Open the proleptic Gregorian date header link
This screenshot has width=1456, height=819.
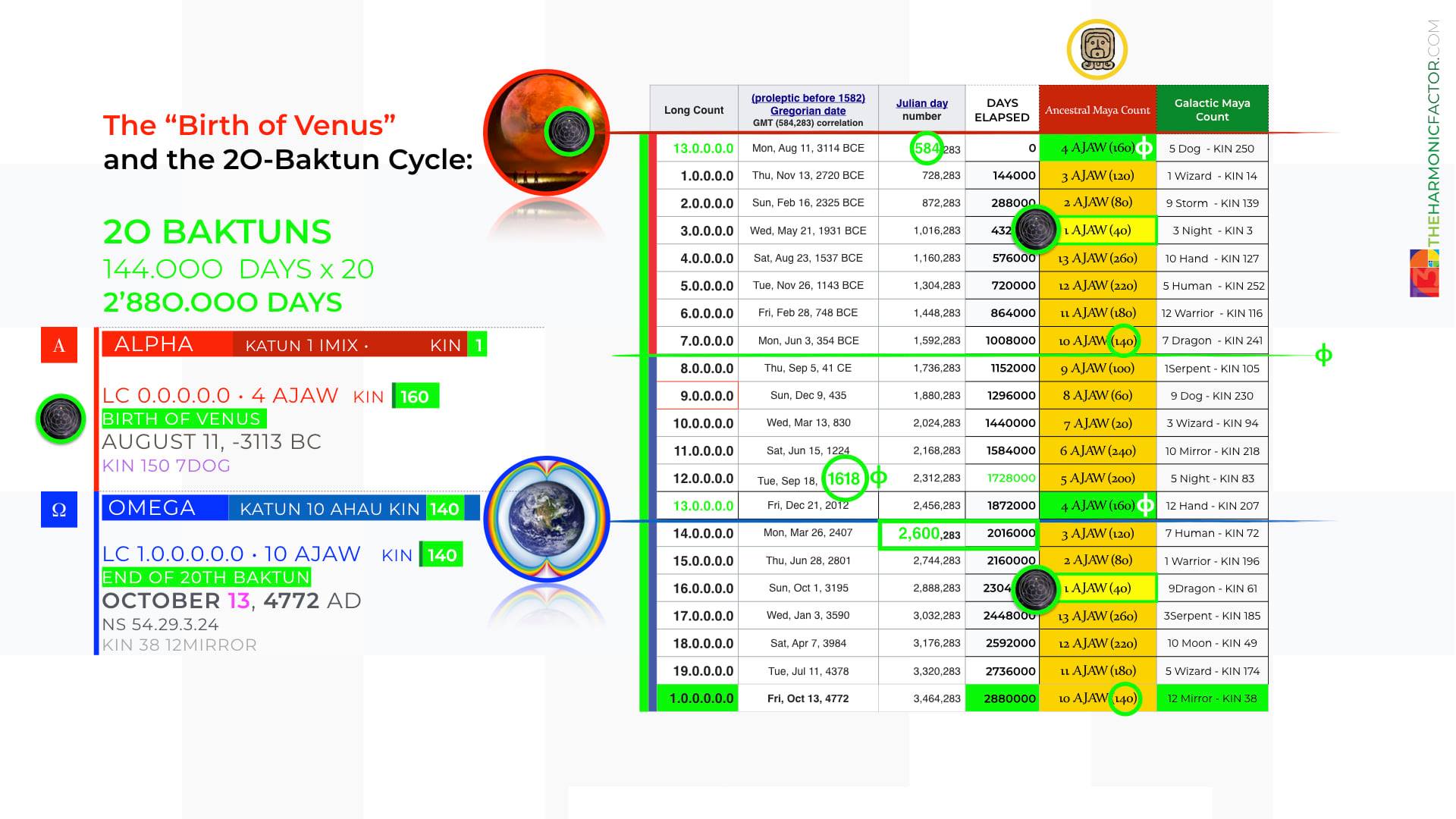click(x=808, y=104)
